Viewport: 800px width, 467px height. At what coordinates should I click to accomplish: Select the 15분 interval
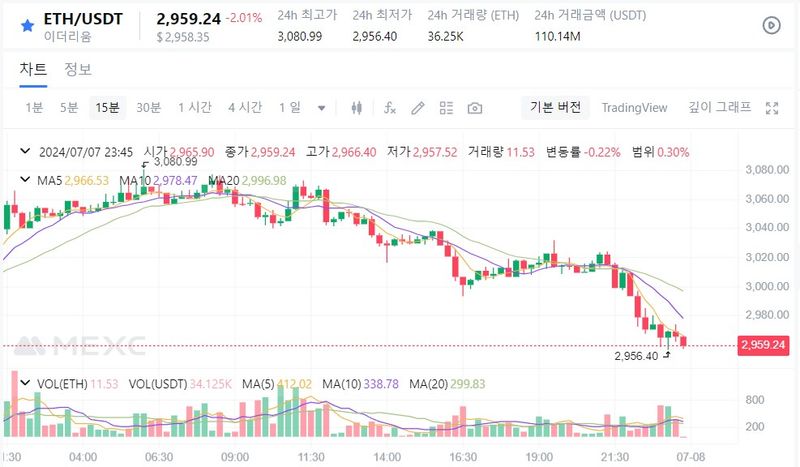tap(107, 108)
